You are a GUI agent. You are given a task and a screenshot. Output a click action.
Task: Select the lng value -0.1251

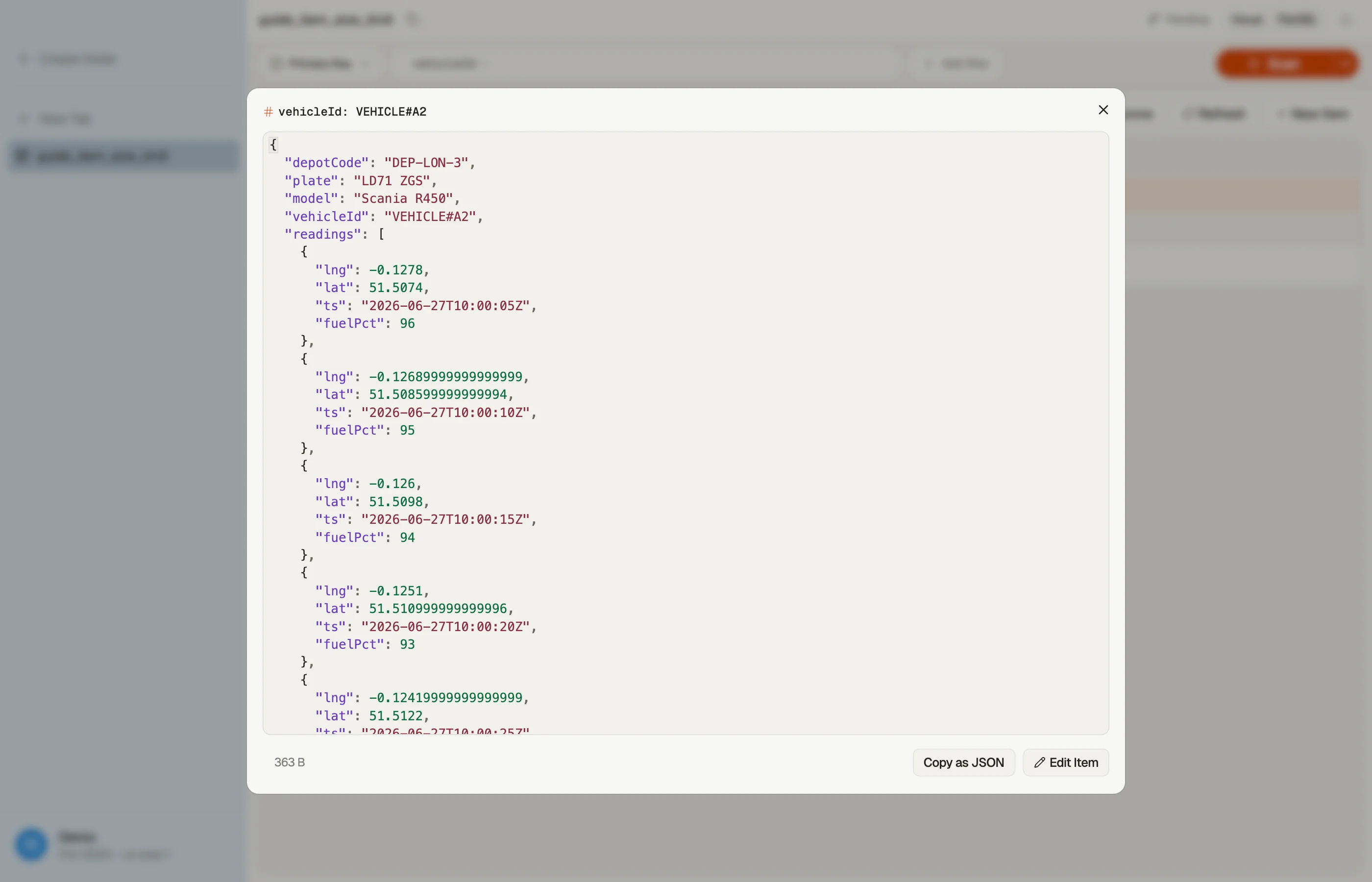point(396,591)
